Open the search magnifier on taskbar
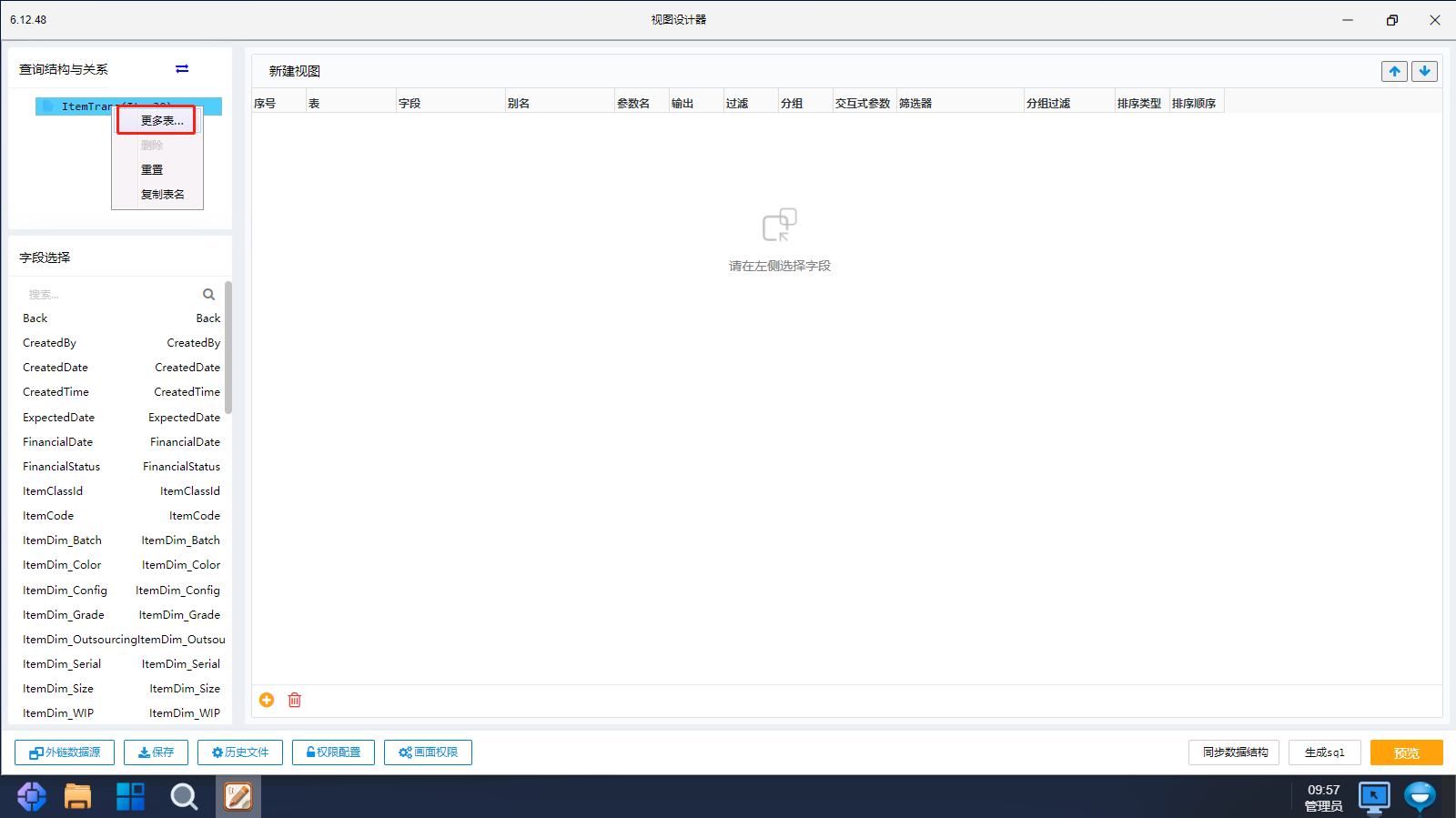 pyautogui.click(x=184, y=796)
